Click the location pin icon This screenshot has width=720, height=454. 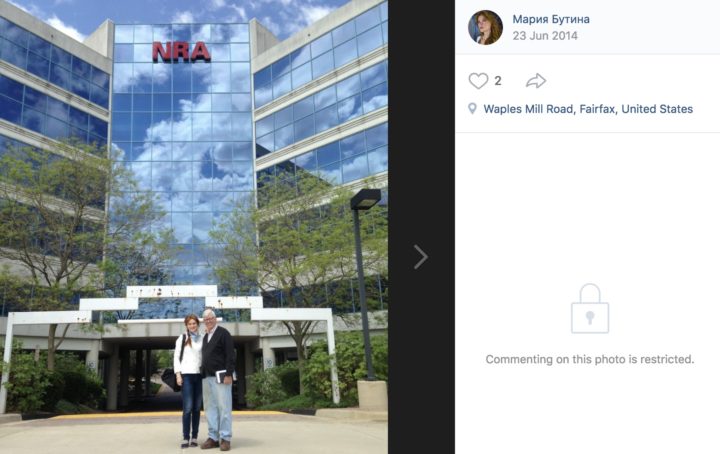472,109
